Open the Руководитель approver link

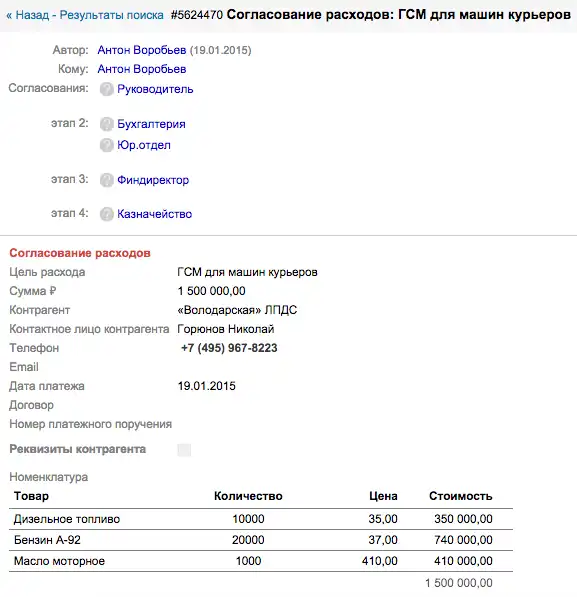(155, 89)
